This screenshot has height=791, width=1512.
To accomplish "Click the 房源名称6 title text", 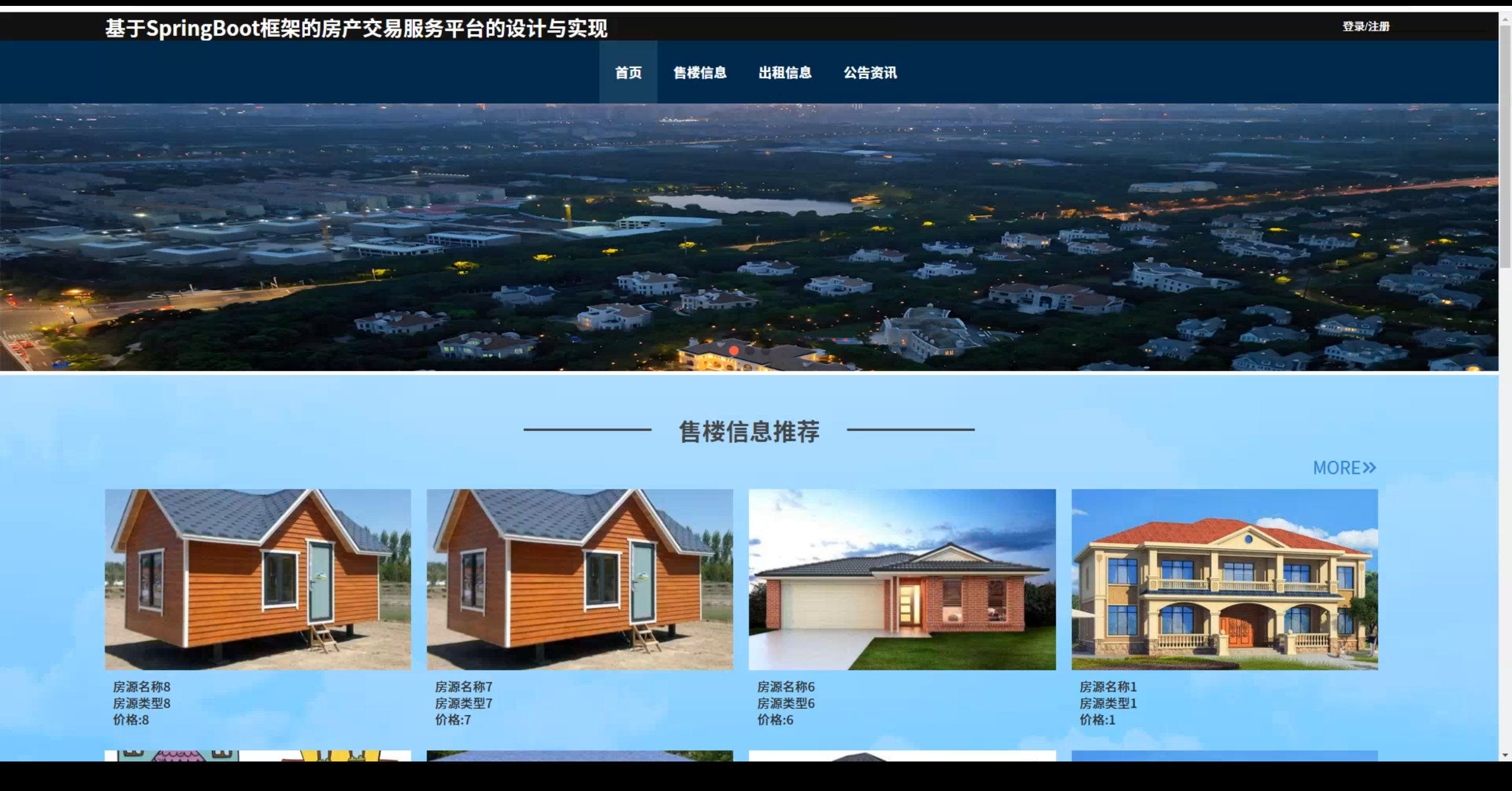I will [786, 687].
